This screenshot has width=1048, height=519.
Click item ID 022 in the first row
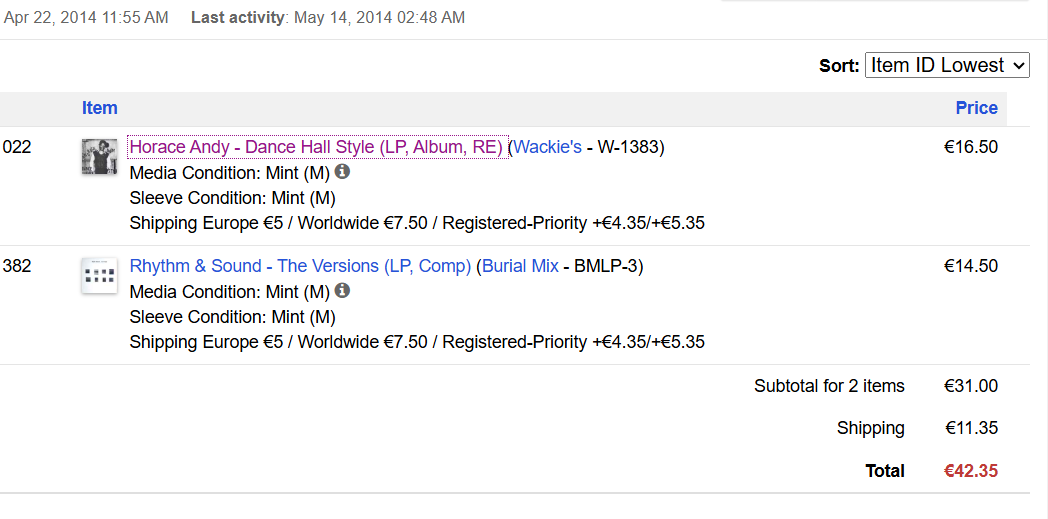coord(17,147)
